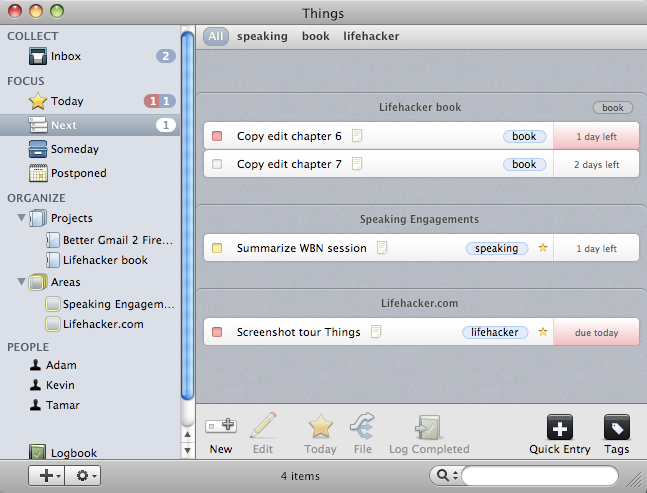Image resolution: width=647 pixels, height=493 pixels.
Task: Open the gear actions dropdown
Action: [83, 476]
